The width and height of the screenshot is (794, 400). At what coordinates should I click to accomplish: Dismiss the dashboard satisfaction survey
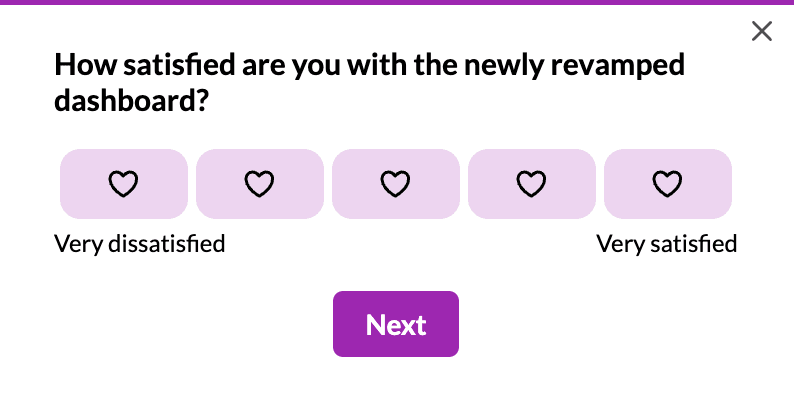tap(762, 32)
